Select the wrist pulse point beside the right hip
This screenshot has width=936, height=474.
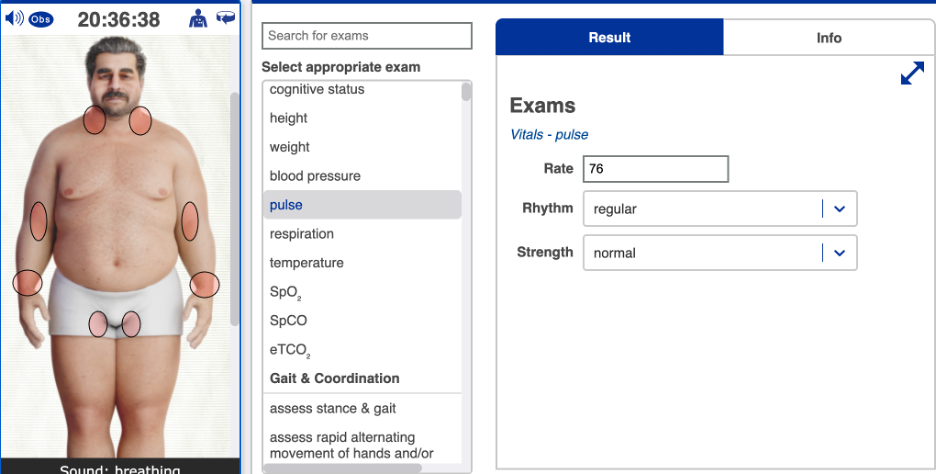point(204,284)
